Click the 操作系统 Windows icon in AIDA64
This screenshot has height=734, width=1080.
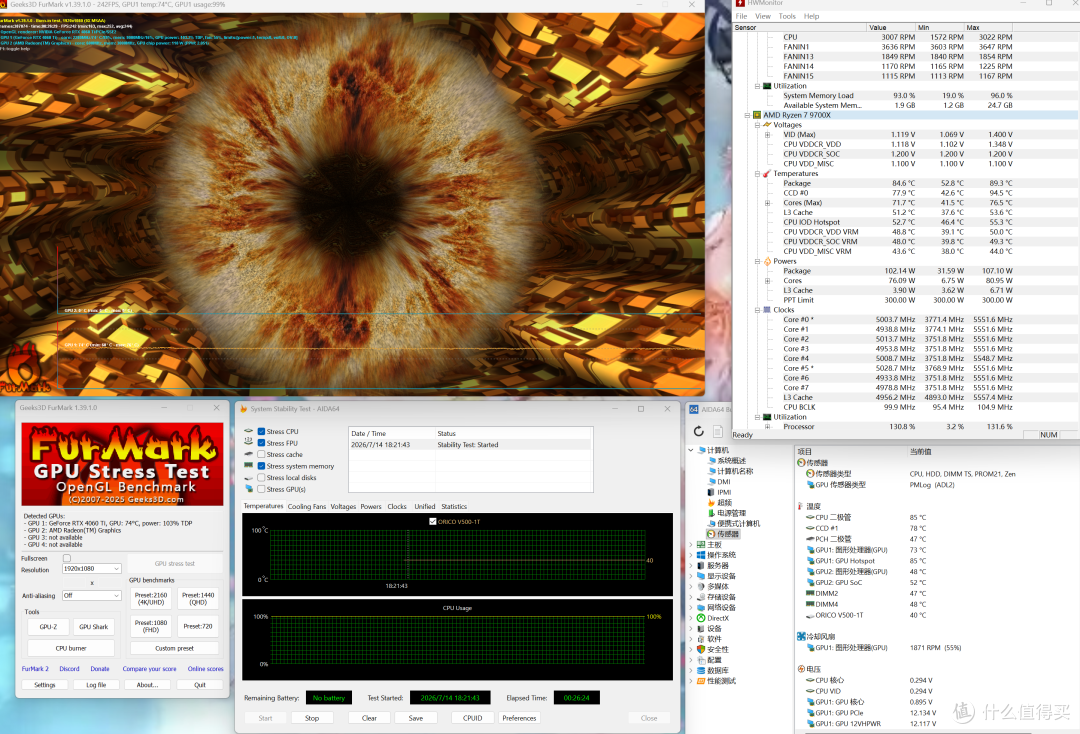701,555
